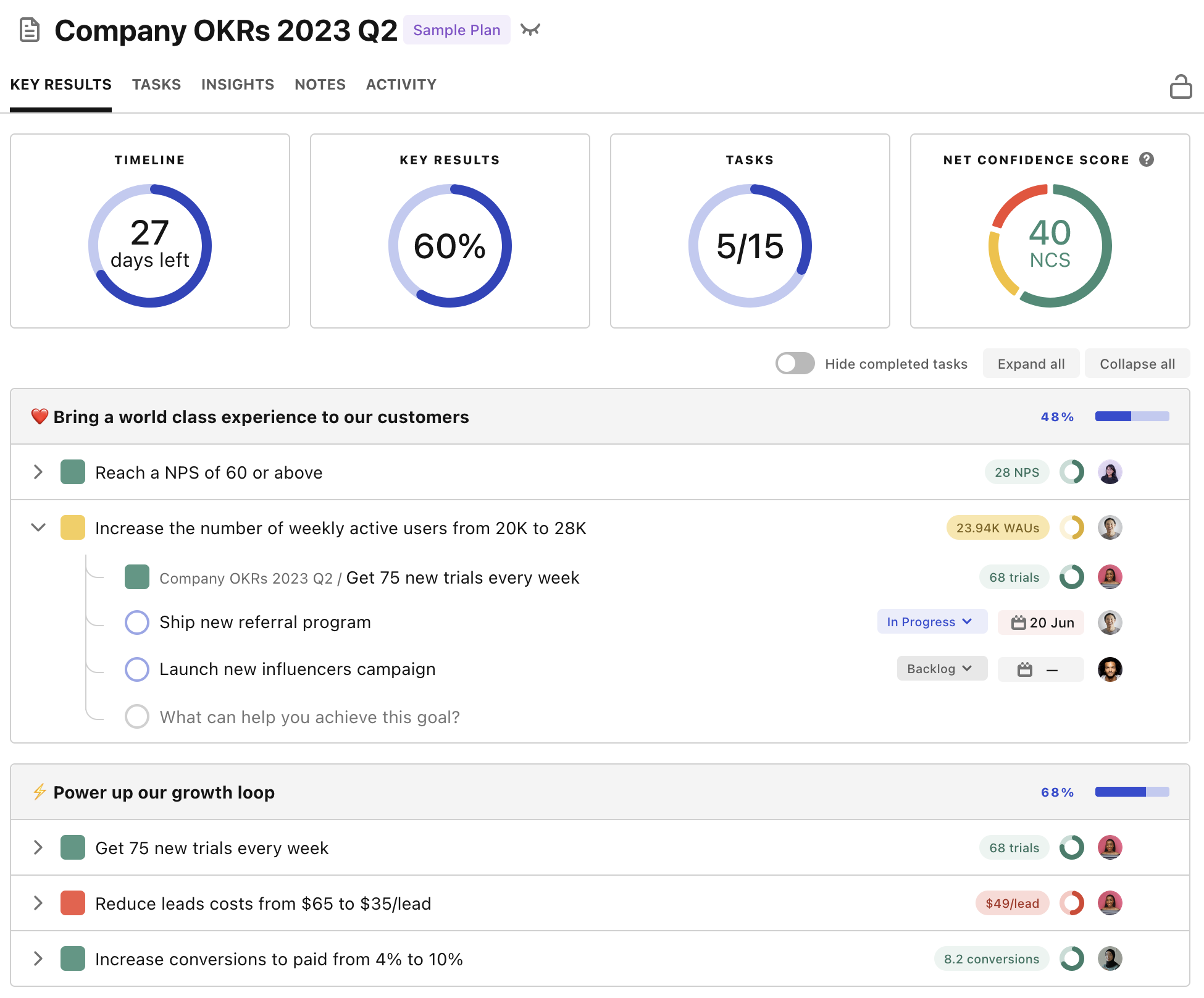This screenshot has height=998, width=1204.
Task: Collapse the weekly active users goal
Action: point(38,527)
